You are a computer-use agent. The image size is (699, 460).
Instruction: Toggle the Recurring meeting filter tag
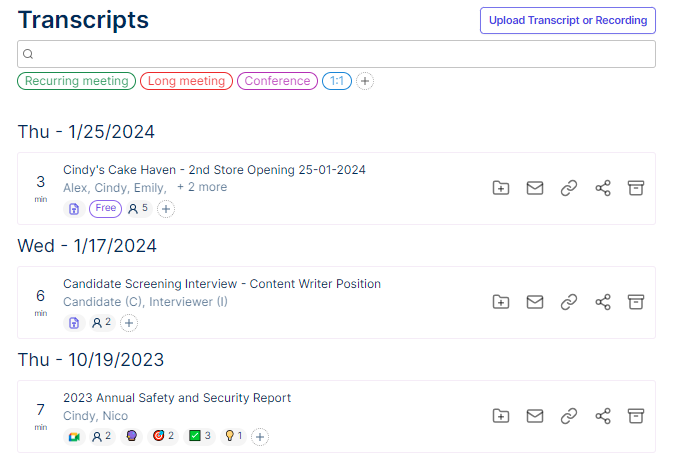pyautogui.click(x=76, y=81)
